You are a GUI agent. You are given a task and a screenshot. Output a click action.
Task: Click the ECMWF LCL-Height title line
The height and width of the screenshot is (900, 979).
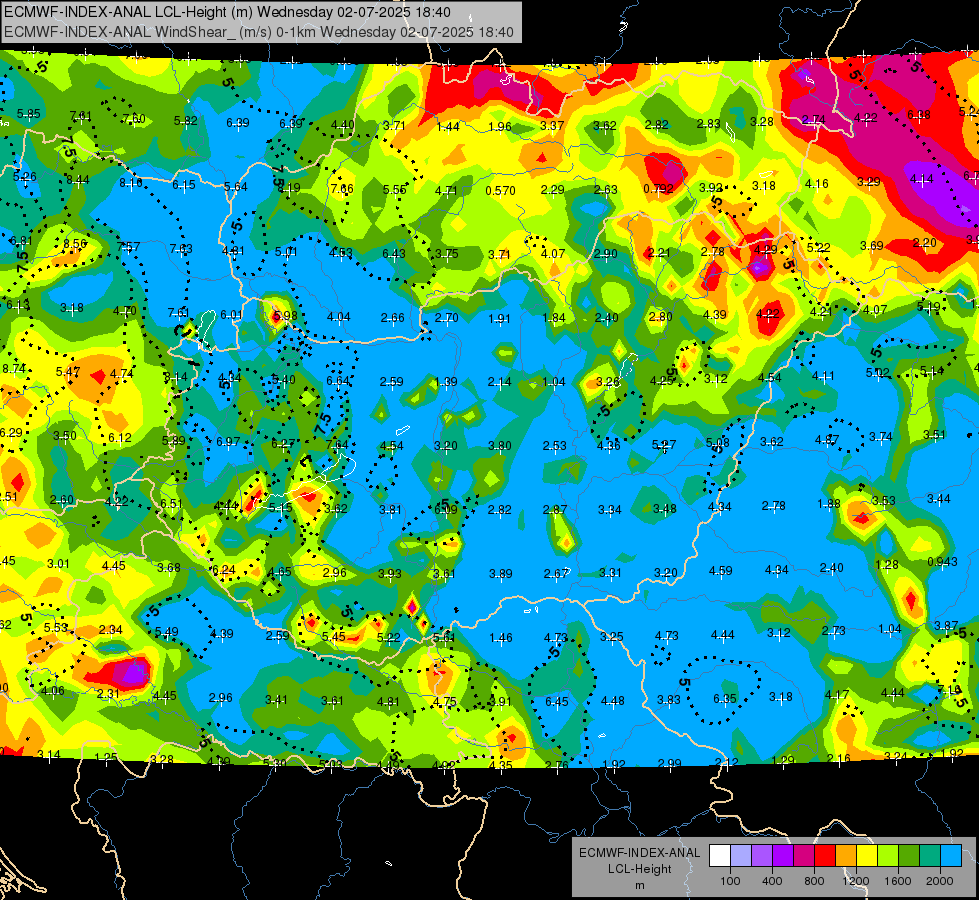click(x=227, y=12)
